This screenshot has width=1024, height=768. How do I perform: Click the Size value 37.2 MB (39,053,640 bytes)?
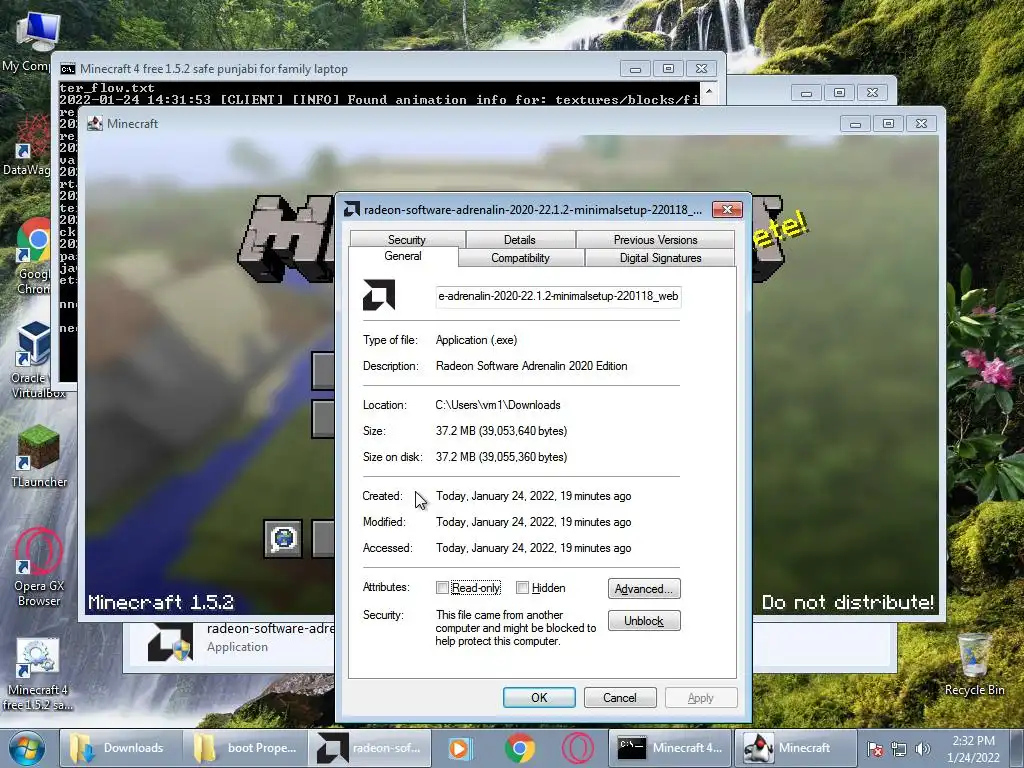click(x=502, y=431)
